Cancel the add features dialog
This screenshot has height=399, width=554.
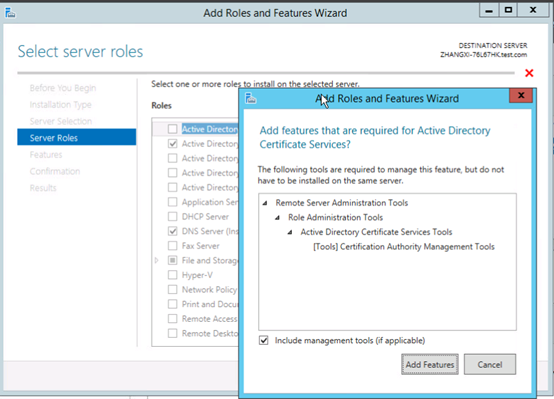click(x=490, y=364)
